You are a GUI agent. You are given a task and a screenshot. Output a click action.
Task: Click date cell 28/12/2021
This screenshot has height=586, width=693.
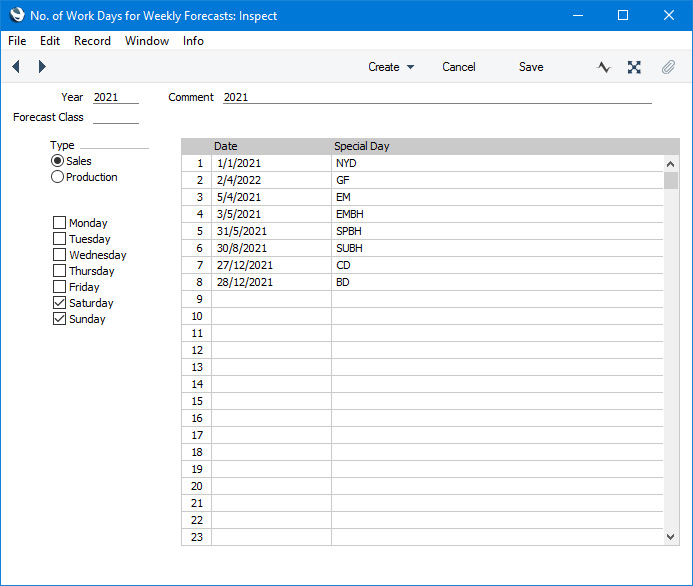(271, 282)
